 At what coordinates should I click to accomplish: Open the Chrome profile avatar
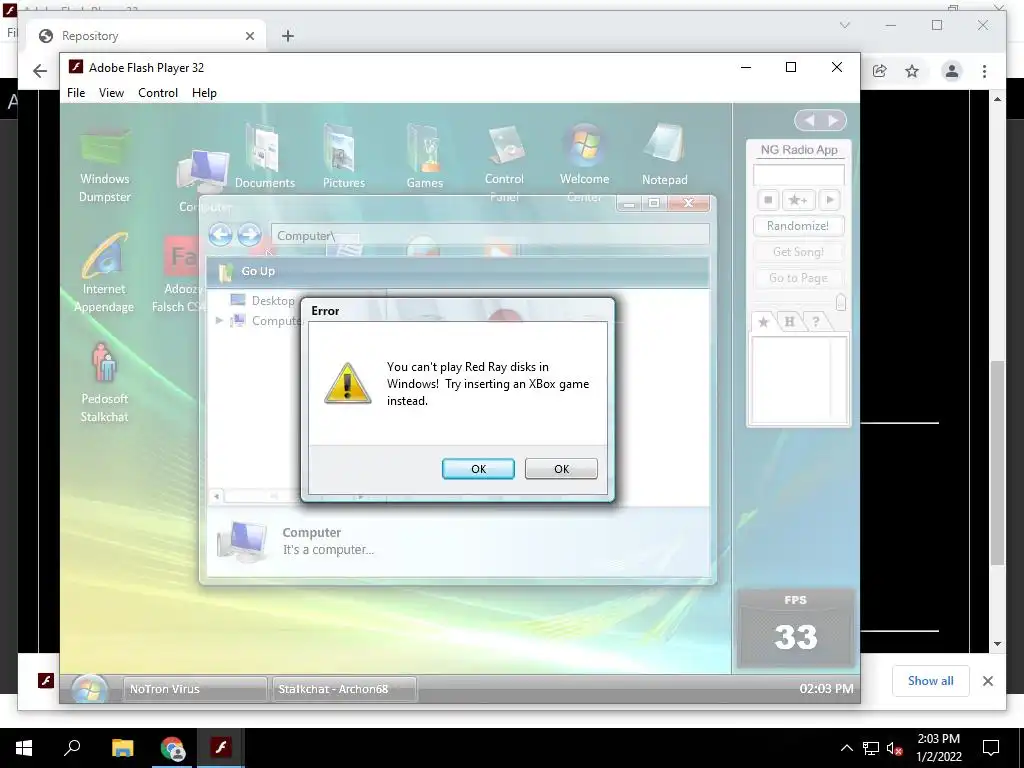click(x=952, y=71)
